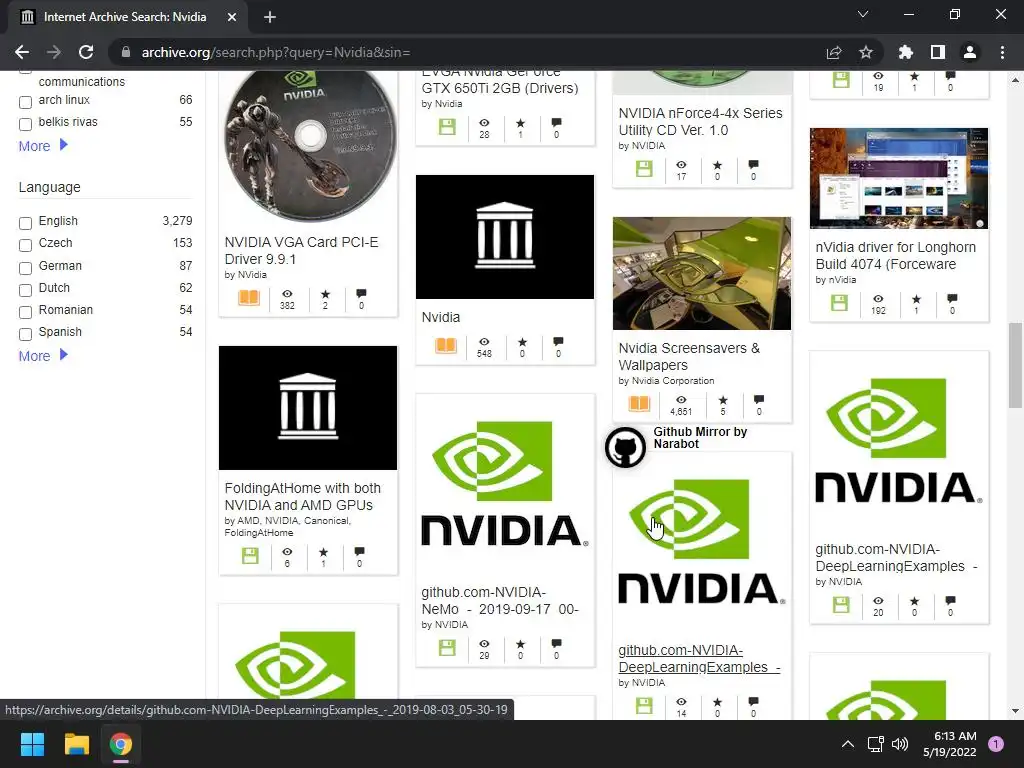Open File Explorer from the taskbar

tap(76, 744)
